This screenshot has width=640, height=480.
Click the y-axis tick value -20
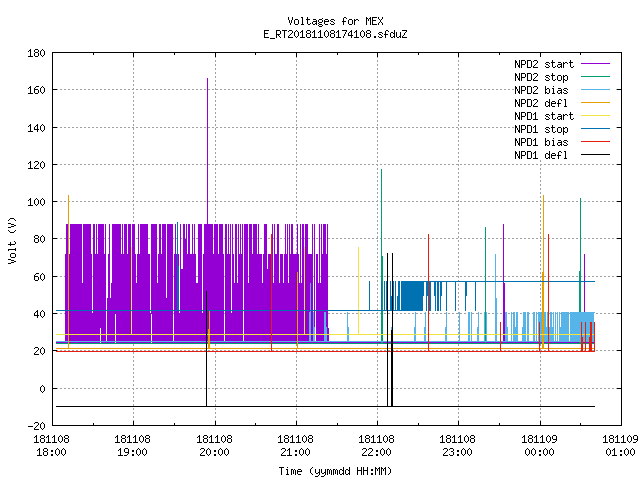(36, 426)
